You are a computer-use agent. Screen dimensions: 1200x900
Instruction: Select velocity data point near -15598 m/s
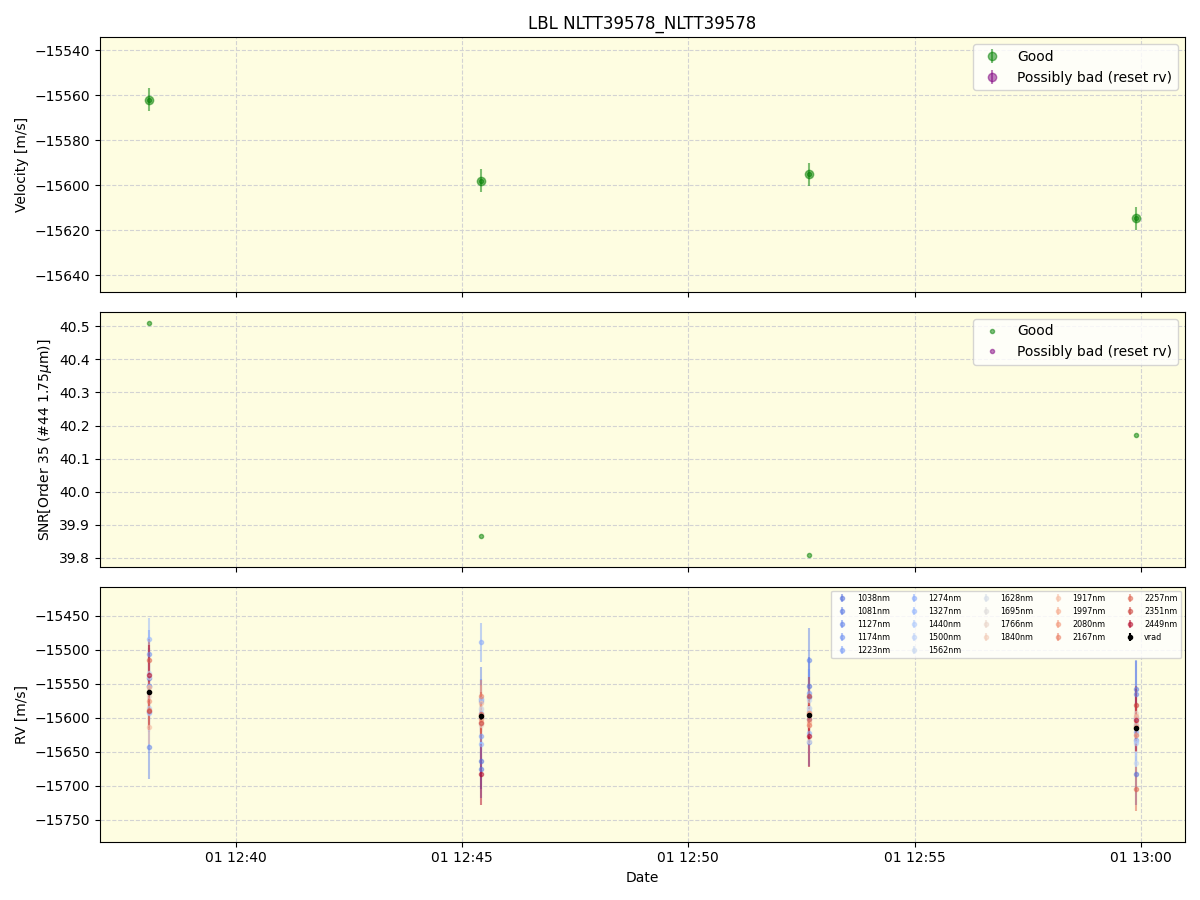pyautogui.click(x=481, y=181)
